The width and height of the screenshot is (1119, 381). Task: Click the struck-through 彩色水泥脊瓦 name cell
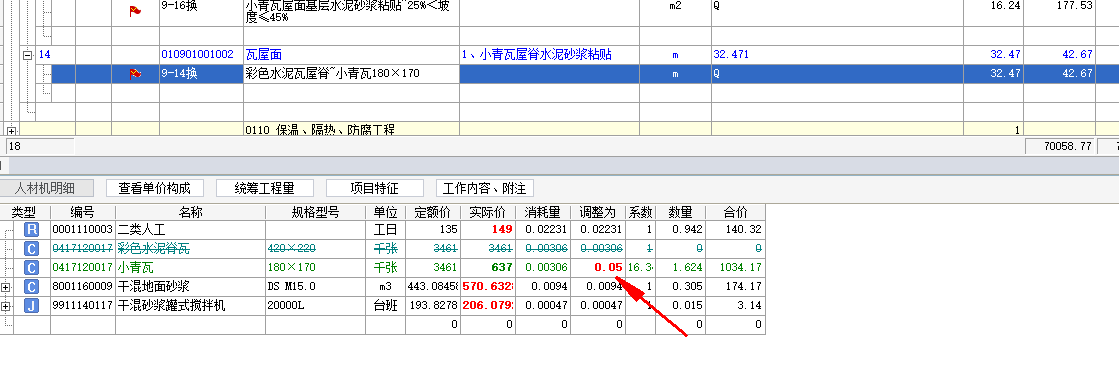[191, 248]
